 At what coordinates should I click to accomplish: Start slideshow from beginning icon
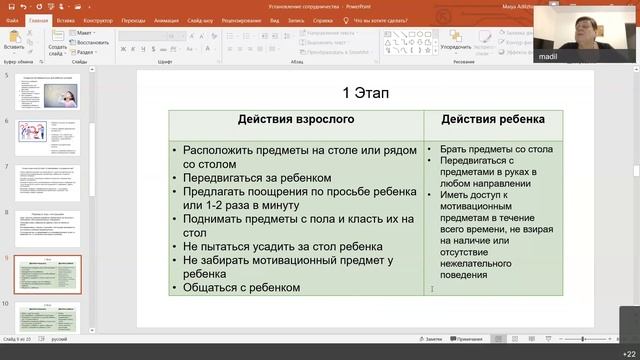[51, 7]
